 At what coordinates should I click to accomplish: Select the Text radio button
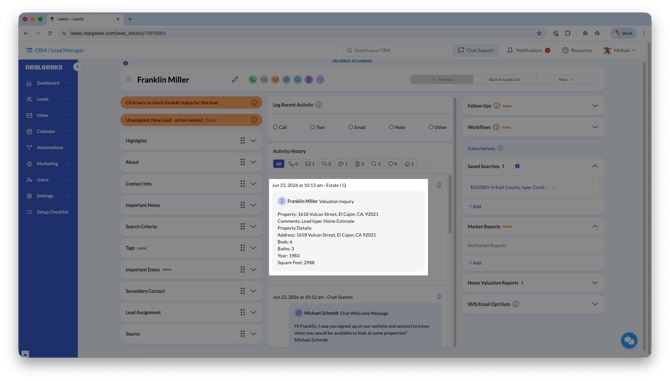click(312, 127)
